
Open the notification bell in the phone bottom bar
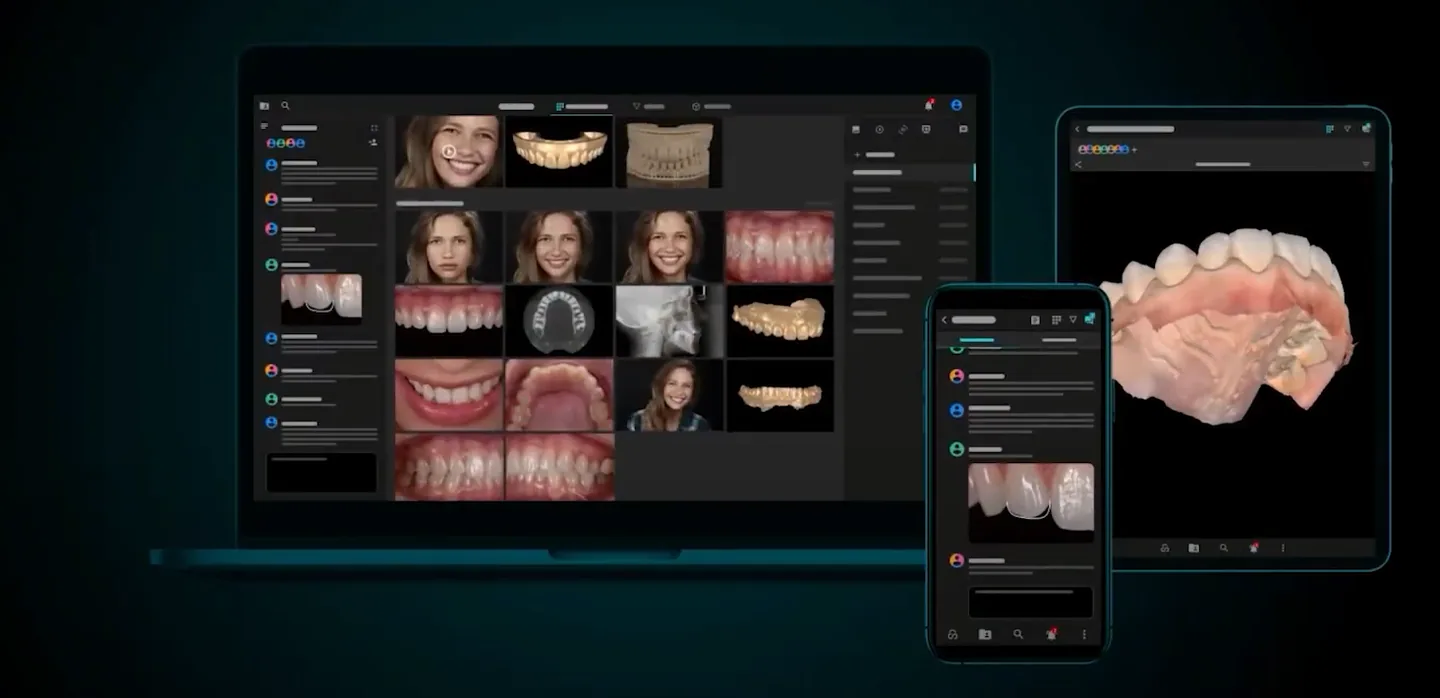(1051, 633)
